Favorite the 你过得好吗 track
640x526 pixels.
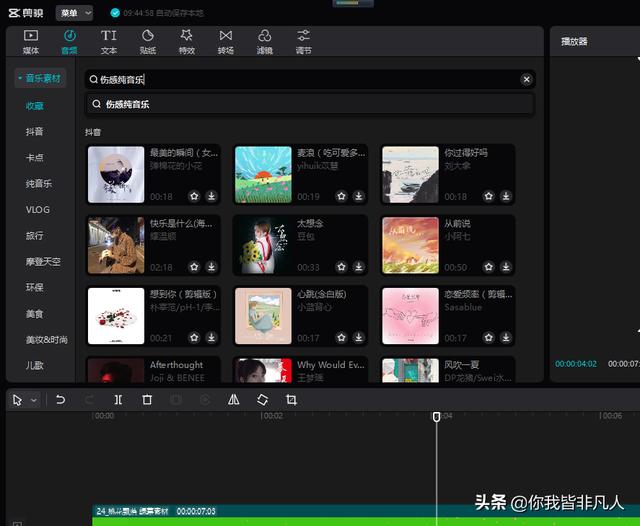(489, 196)
